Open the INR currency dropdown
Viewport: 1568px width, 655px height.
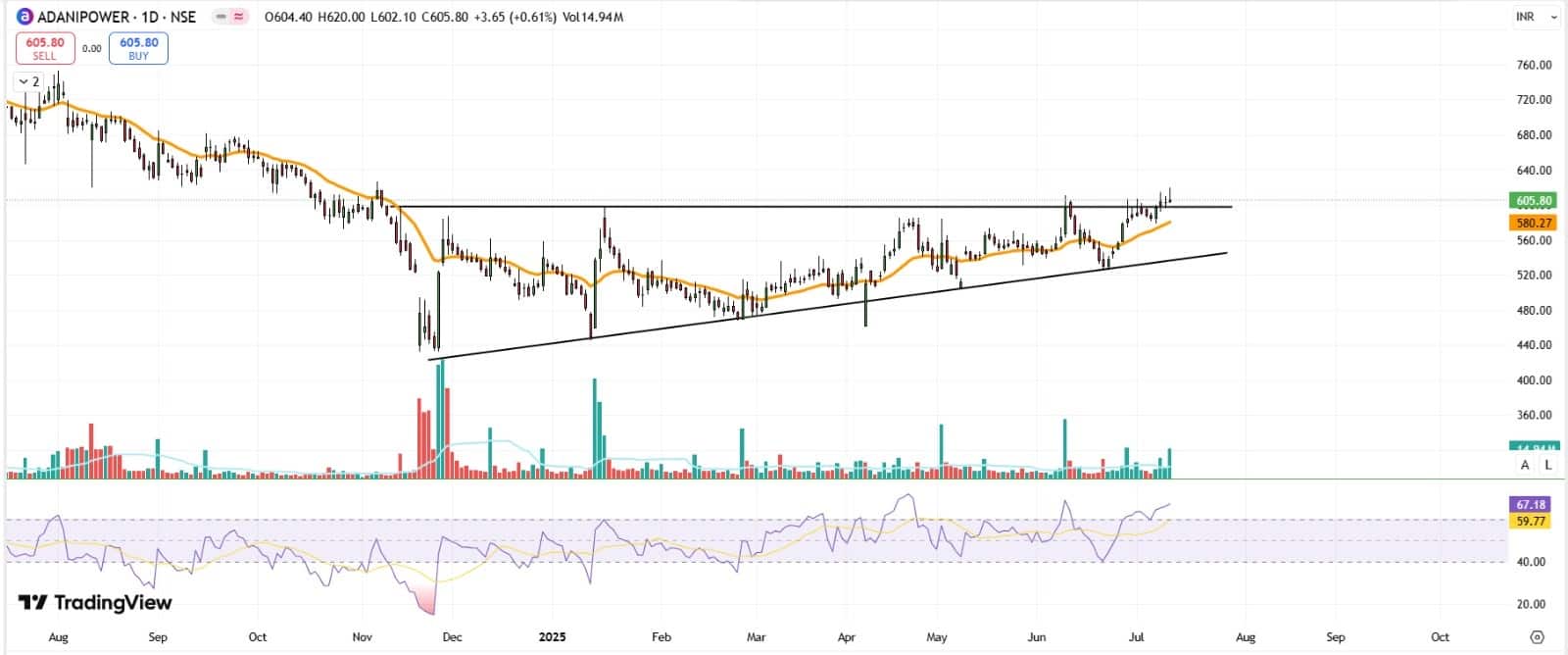(x=1536, y=17)
